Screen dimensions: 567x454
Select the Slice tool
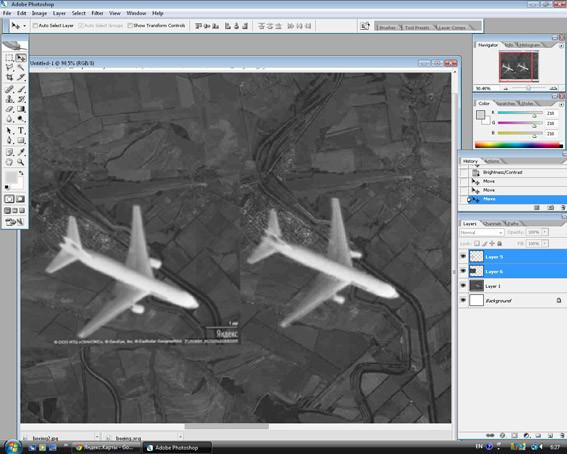pos(21,77)
